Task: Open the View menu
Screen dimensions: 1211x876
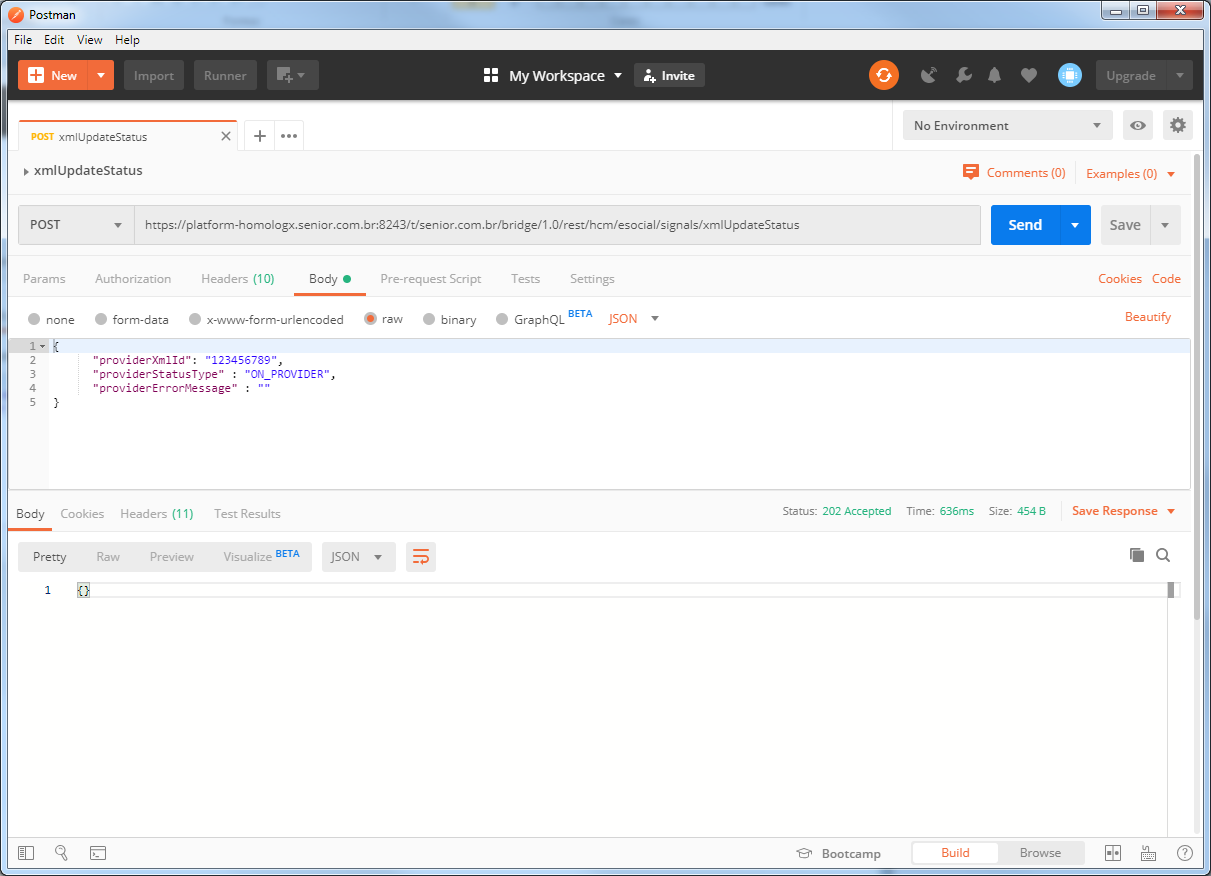Action: pyautogui.click(x=90, y=40)
